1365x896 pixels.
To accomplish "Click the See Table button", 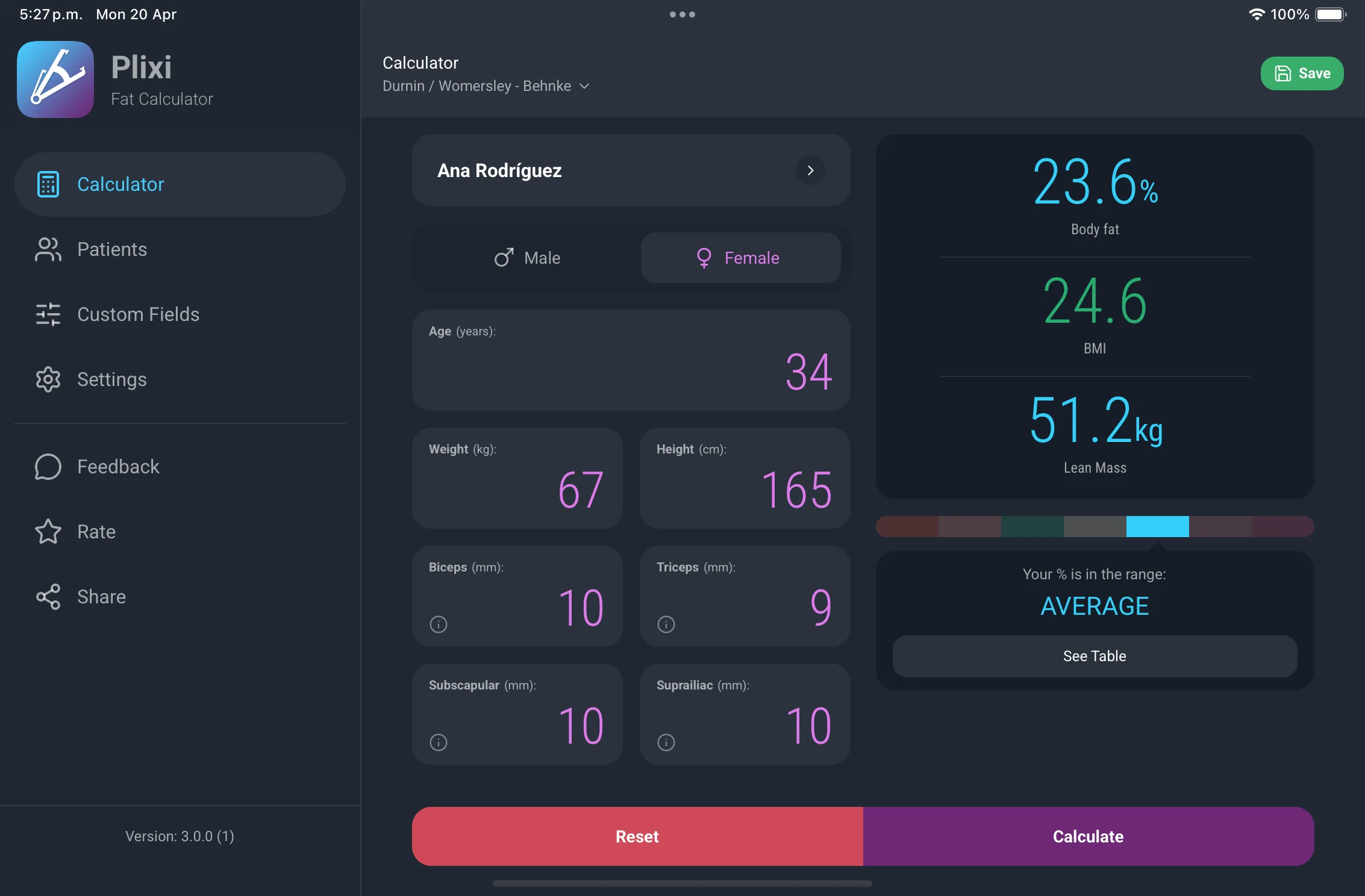I will [x=1095, y=656].
